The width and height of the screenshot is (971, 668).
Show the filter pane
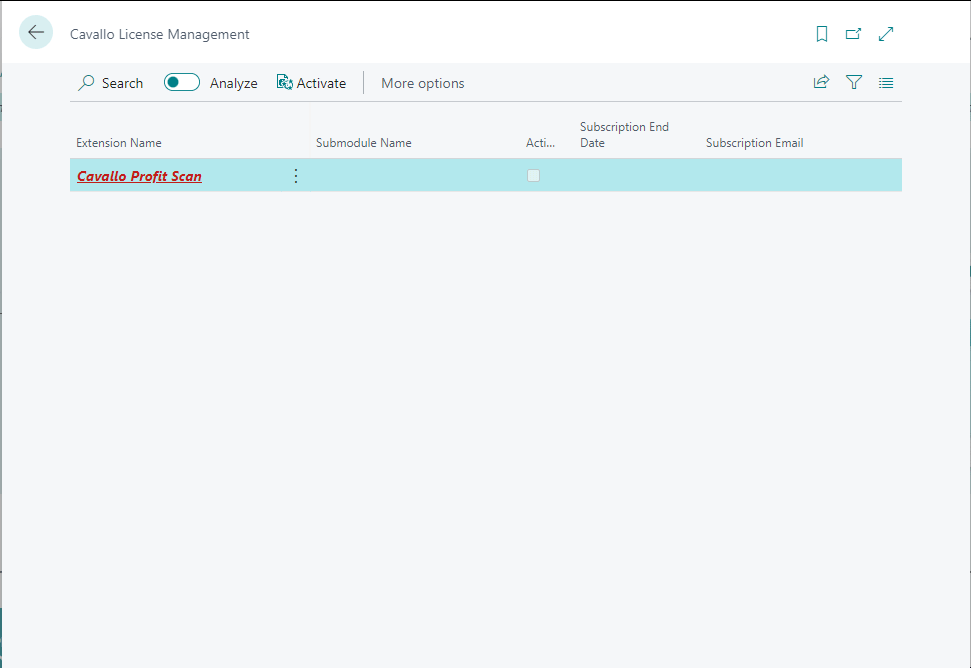point(854,83)
